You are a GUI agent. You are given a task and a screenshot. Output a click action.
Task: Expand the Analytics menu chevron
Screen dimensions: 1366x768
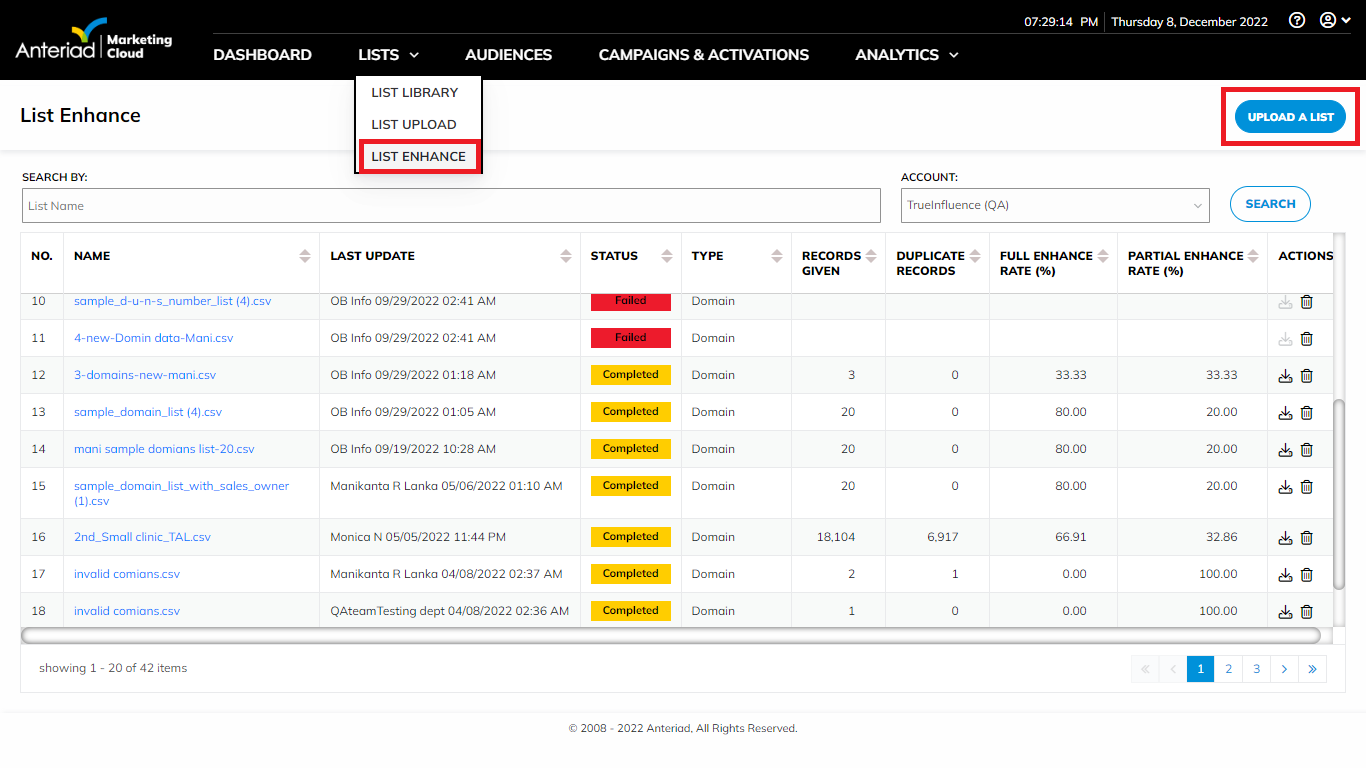(954, 55)
